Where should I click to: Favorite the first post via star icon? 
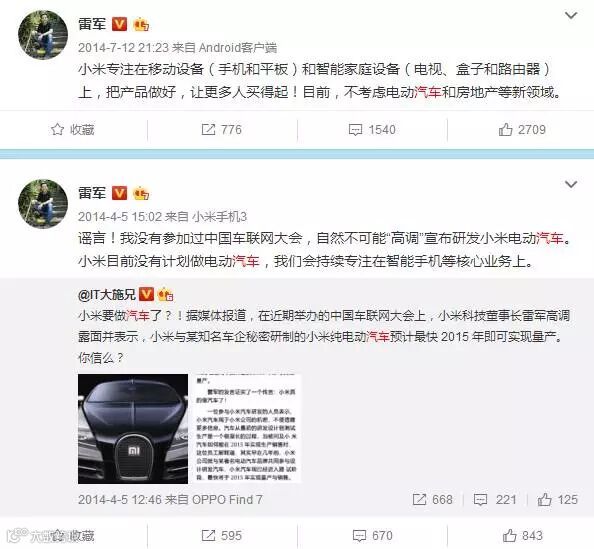click(72, 130)
